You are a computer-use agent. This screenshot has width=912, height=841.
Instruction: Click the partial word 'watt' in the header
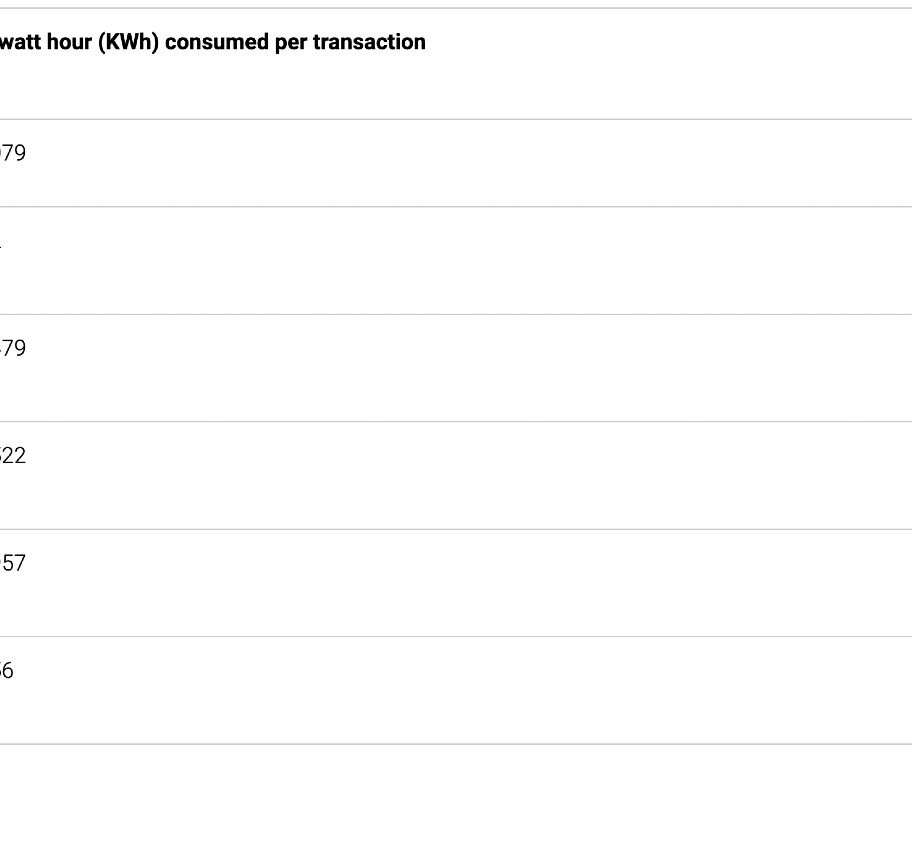coord(20,42)
